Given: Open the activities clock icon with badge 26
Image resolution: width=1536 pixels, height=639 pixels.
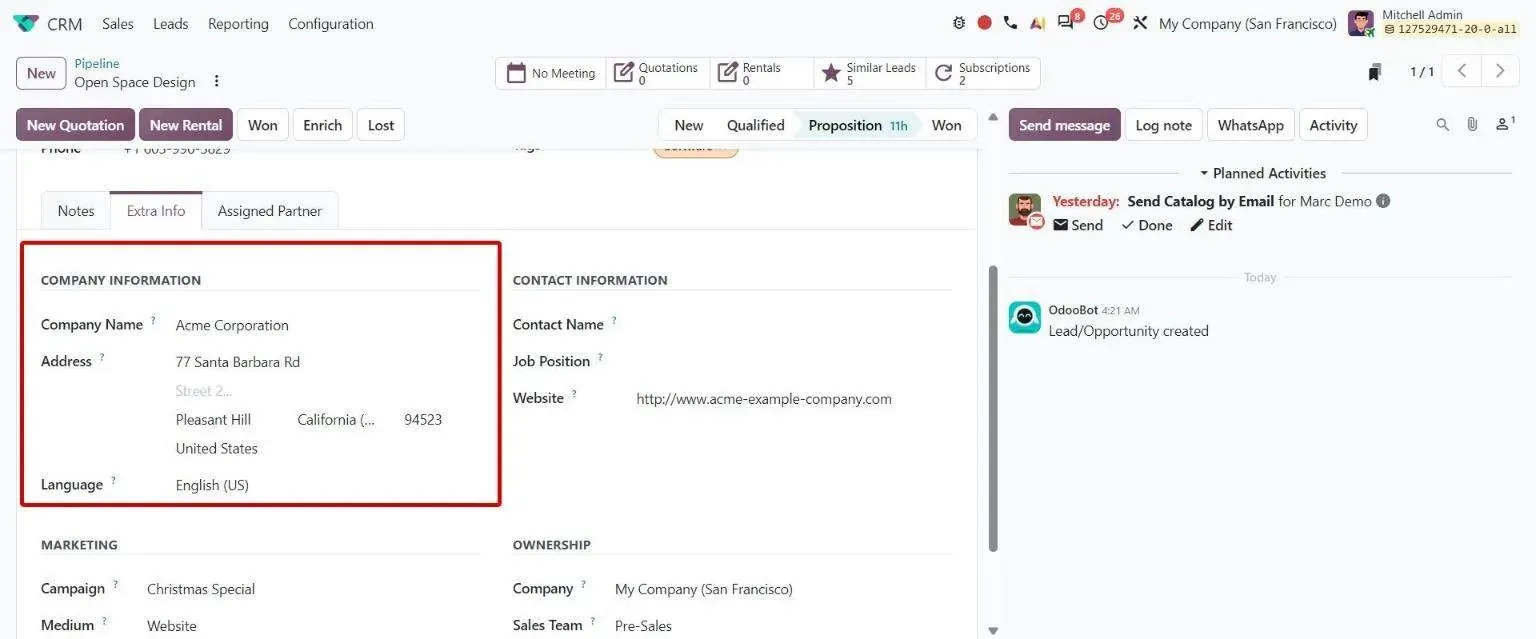Looking at the screenshot, I should point(1103,22).
